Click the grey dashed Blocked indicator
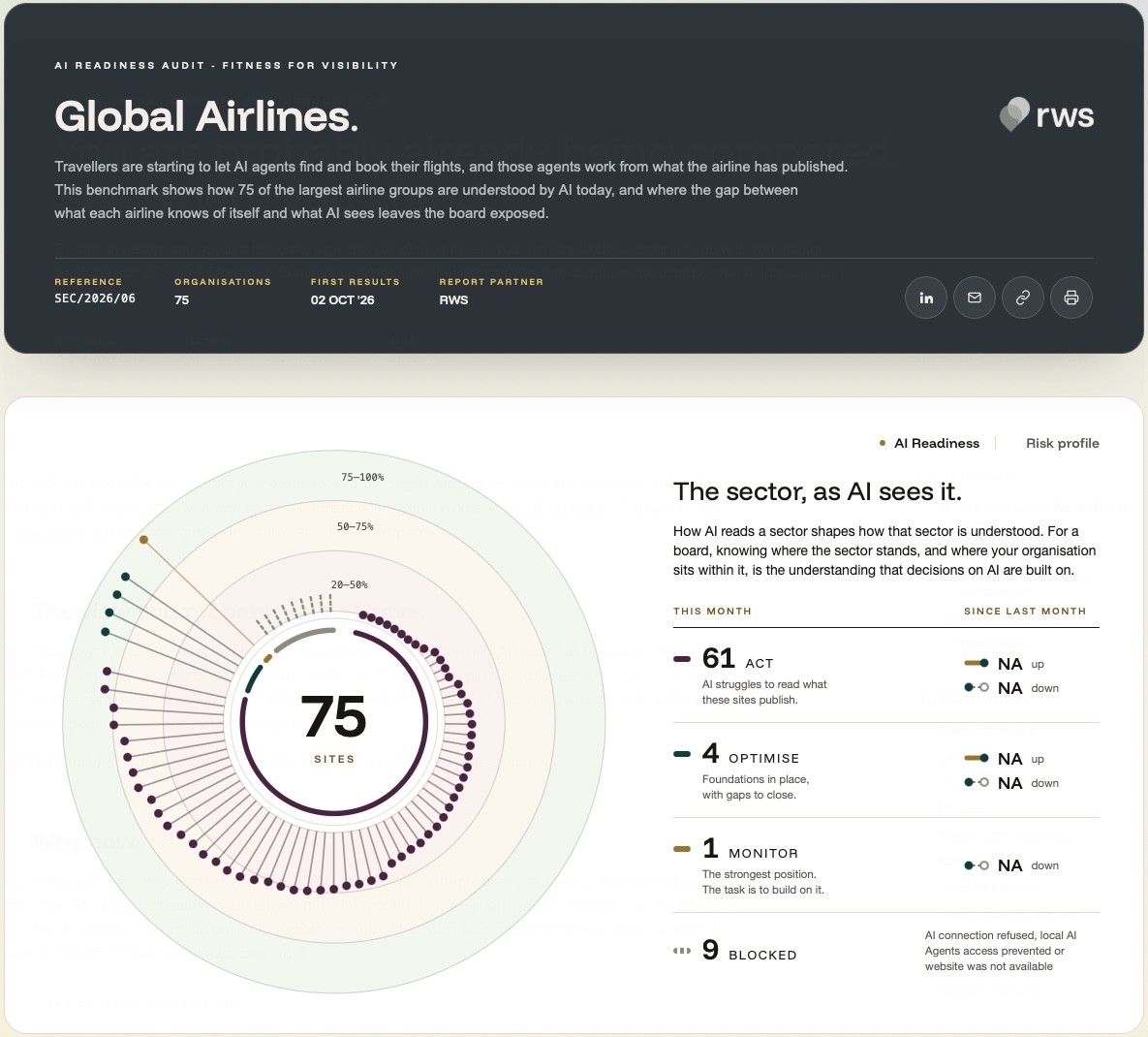This screenshot has height=1037, width=1148. pyautogui.click(x=682, y=951)
